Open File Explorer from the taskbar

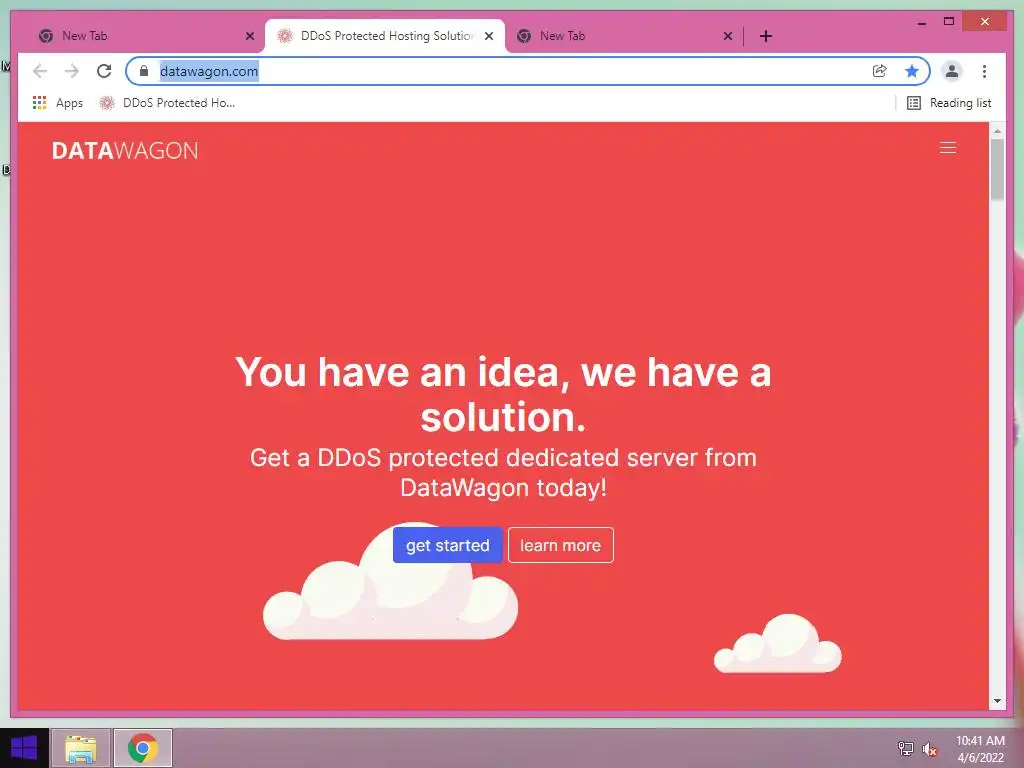(x=80, y=748)
